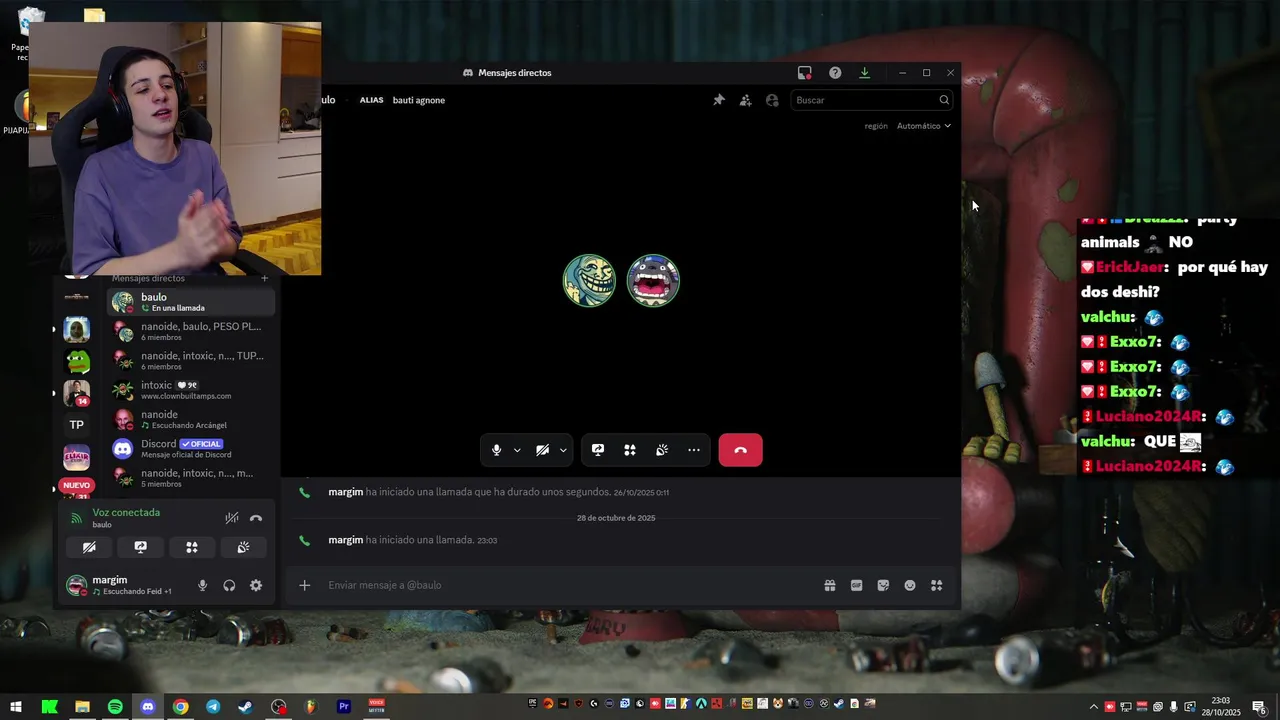Screen dimensions: 1280x720
Task: Open the inbox icon in Discord title bar
Action: tap(804, 73)
